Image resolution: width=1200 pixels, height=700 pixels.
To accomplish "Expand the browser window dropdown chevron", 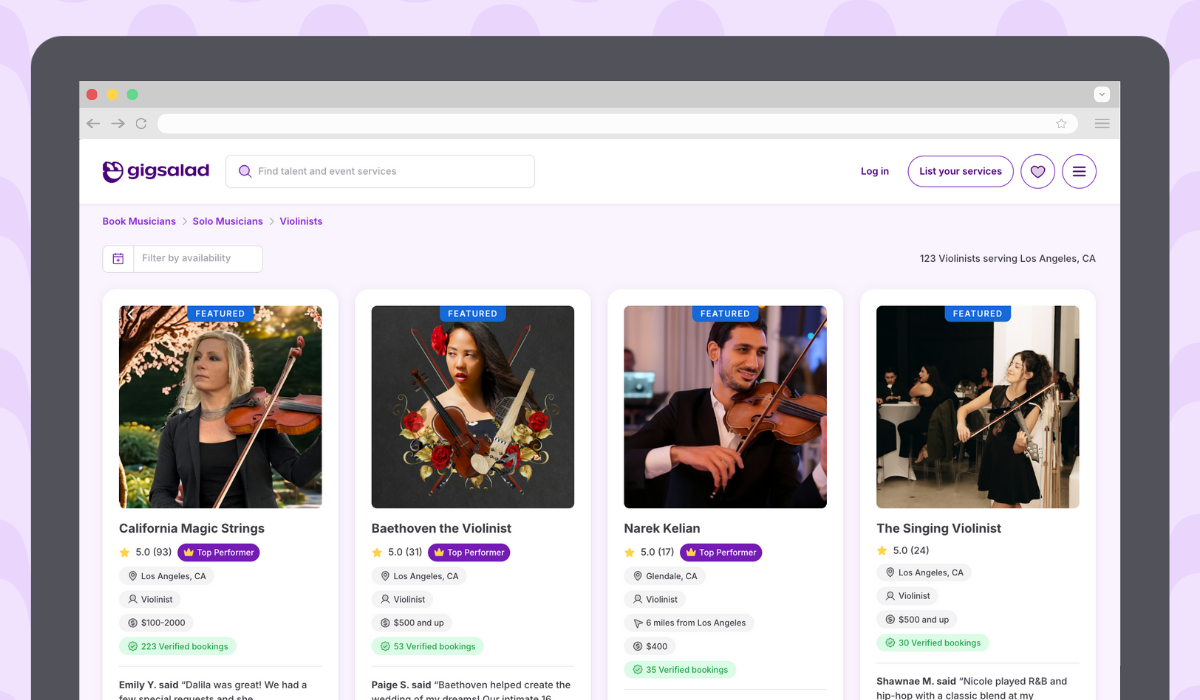I will (x=1102, y=95).
